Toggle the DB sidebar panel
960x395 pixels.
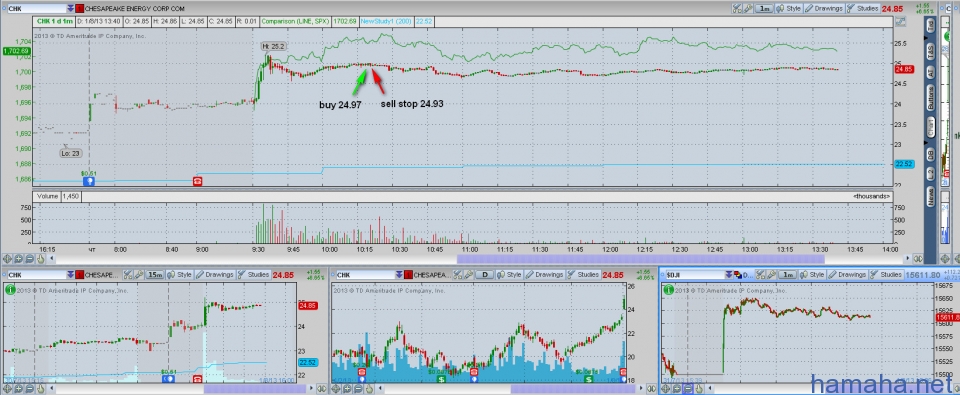pyautogui.click(x=931, y=154)
